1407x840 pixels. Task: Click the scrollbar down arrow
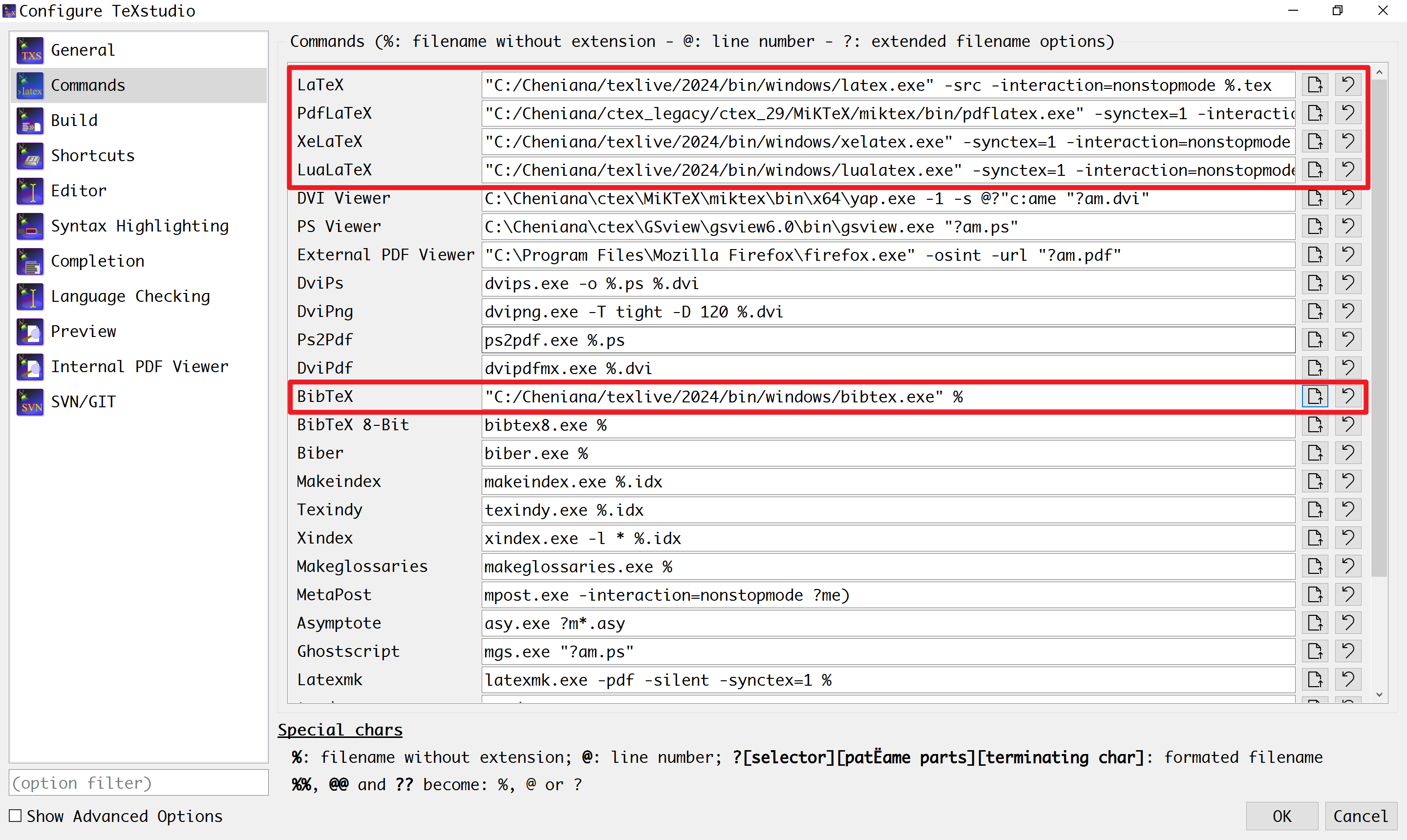1379,694
